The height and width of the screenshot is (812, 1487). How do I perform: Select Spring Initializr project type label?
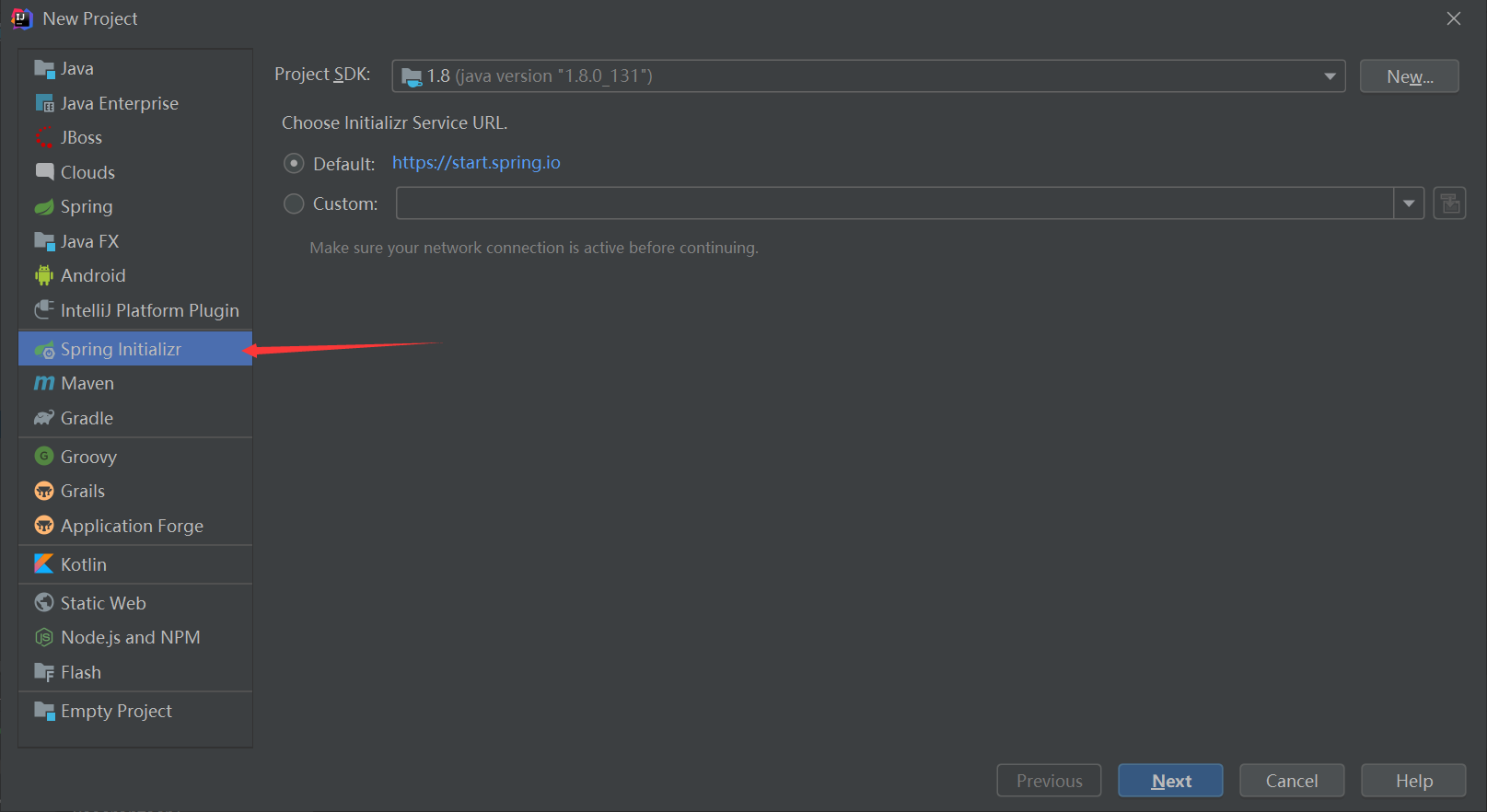[121, 349]
